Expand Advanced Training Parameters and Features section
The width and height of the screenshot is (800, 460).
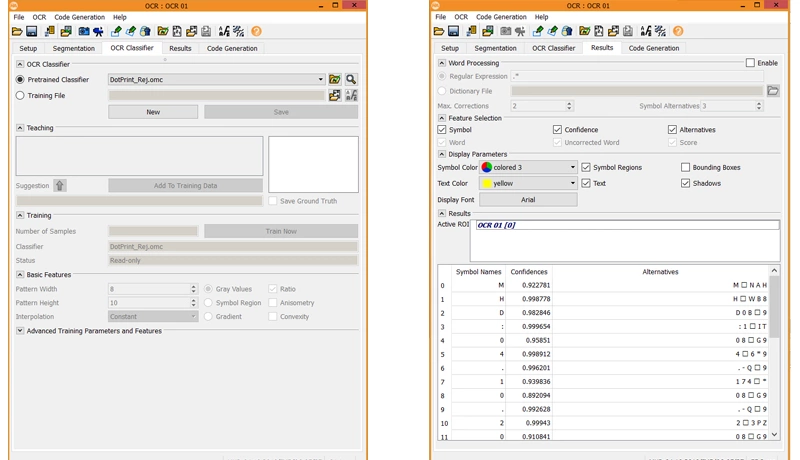click(20, 331)
